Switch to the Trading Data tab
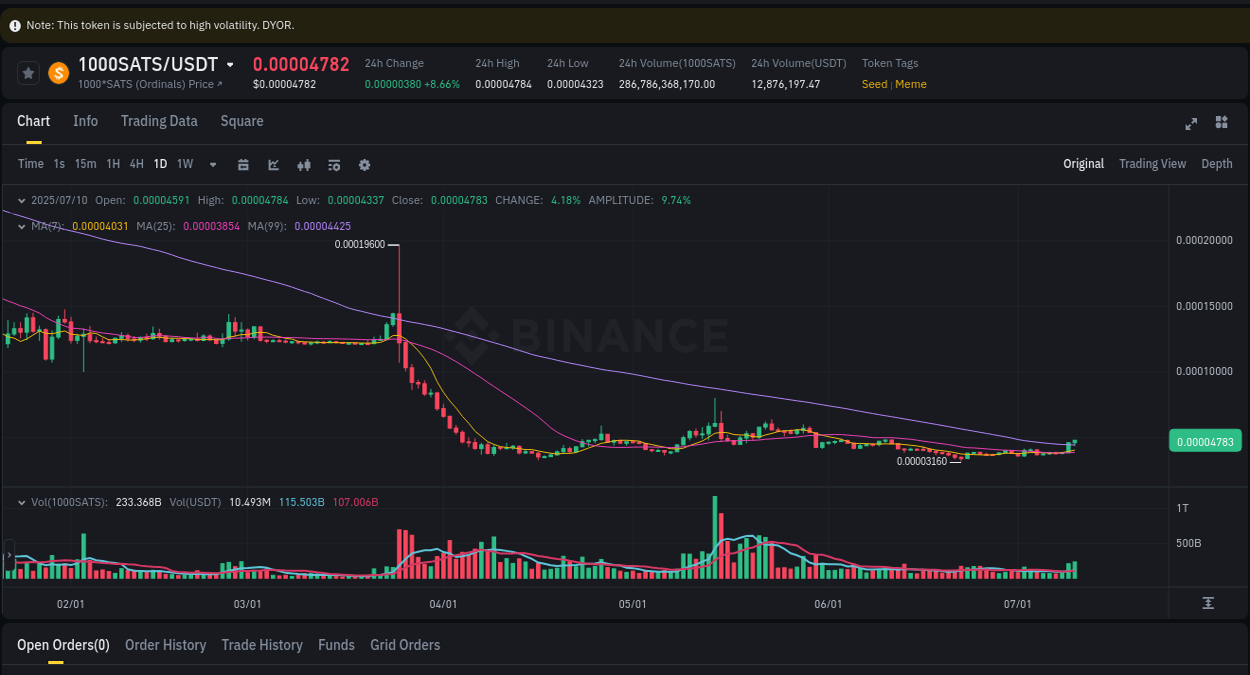The image size is (1250, 675). tap(159, 121)
